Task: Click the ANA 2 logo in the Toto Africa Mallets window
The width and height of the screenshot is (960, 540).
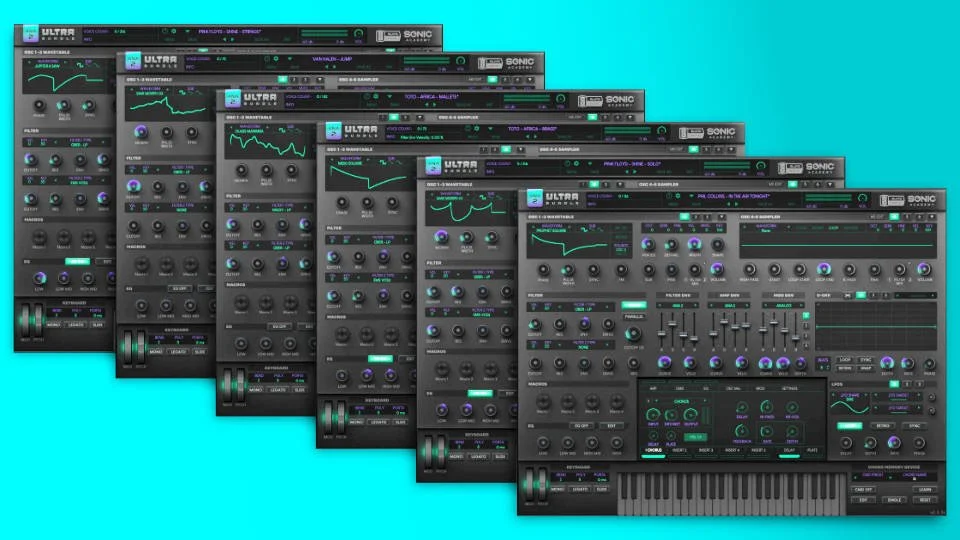Action: [233, 98]
